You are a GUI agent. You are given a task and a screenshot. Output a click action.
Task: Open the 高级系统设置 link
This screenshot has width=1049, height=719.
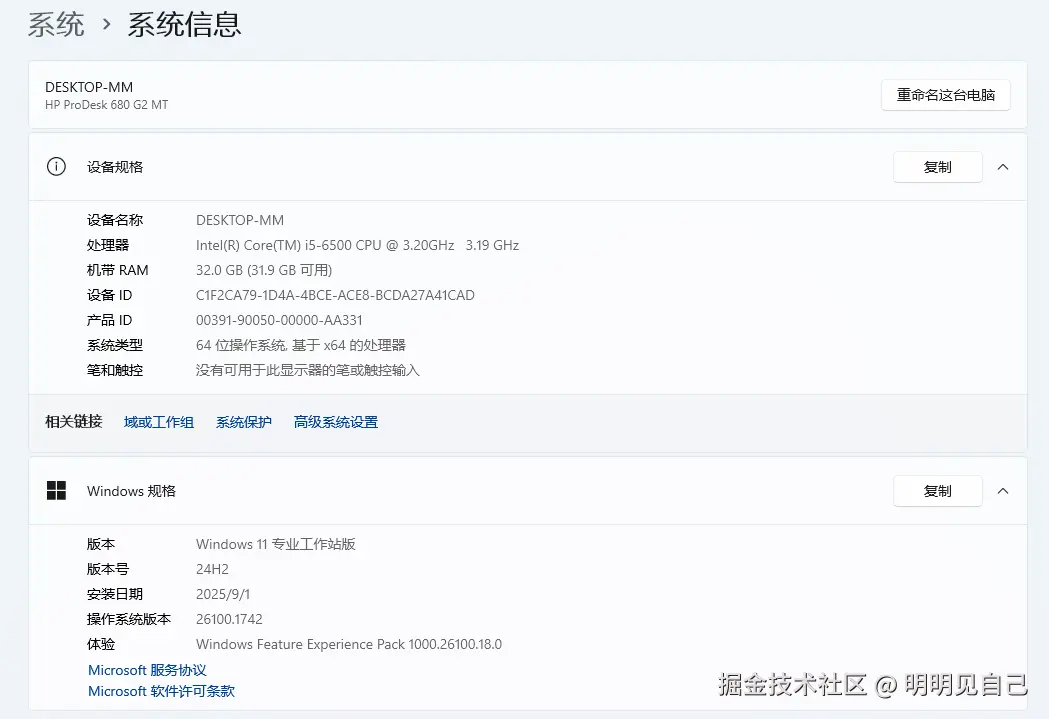coord(336,422)
